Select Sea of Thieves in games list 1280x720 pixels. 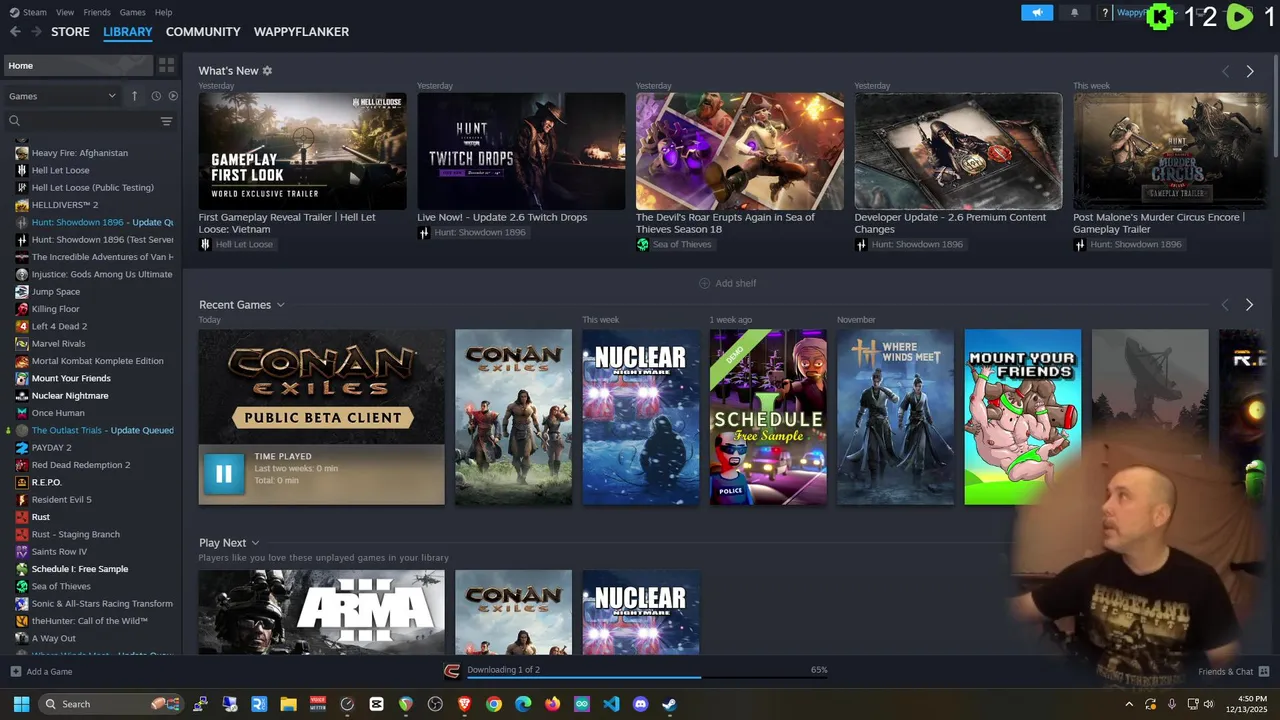[61, 586]
